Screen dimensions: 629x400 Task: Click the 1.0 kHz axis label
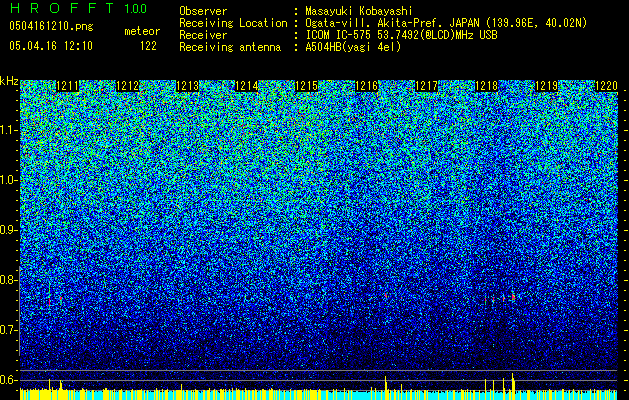(x=8, y=180)
